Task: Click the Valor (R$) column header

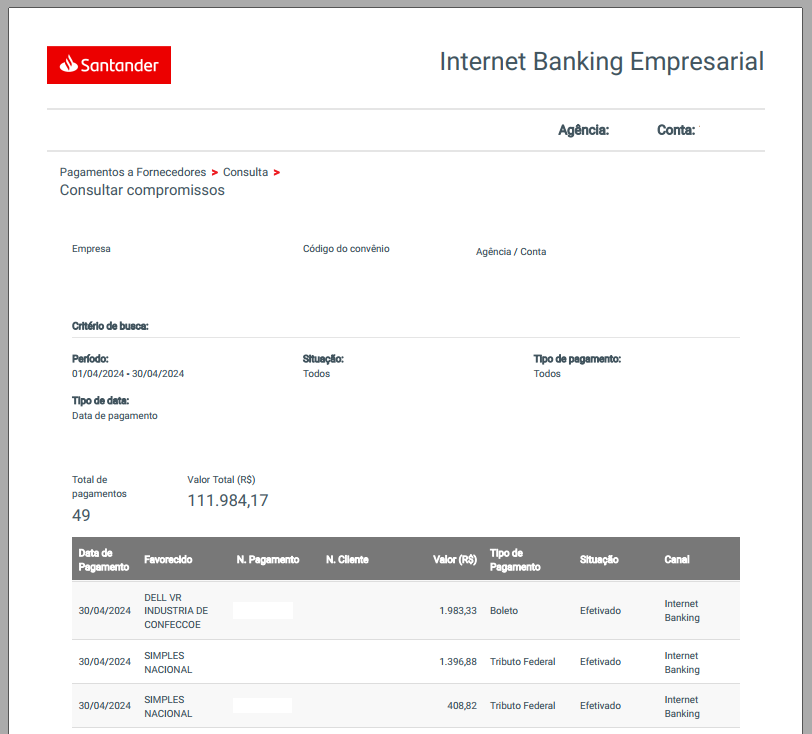Action: coord(455,559)
